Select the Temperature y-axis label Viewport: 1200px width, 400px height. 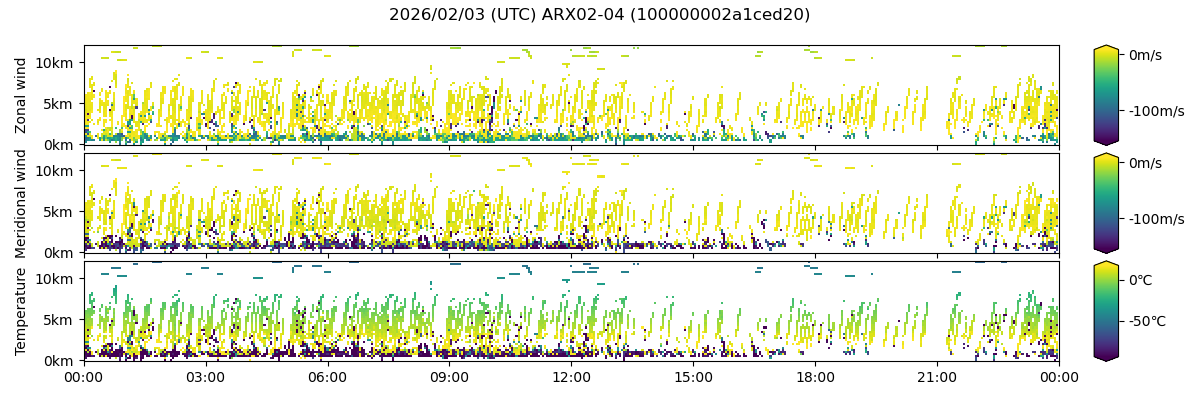(x=21, y=311)
